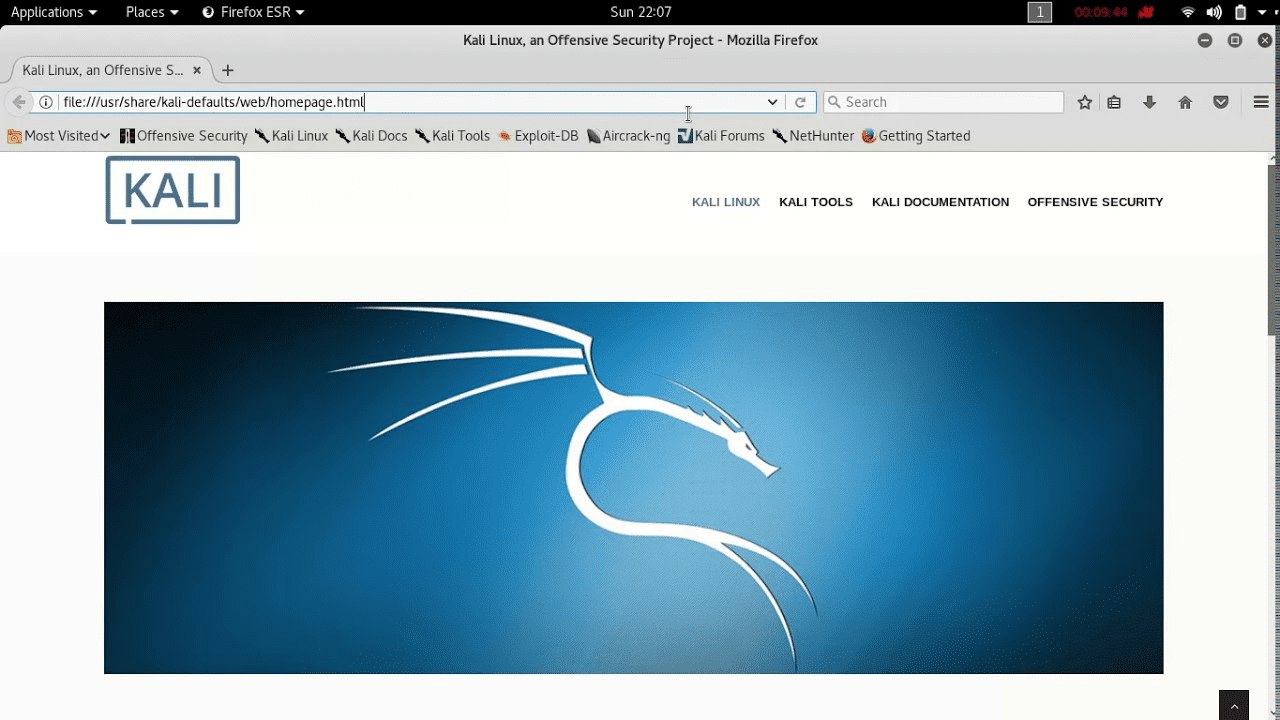The height and width of the screenshot is (720, 1280).
Task: Open battery status icon
Action: click(1241, 12)
